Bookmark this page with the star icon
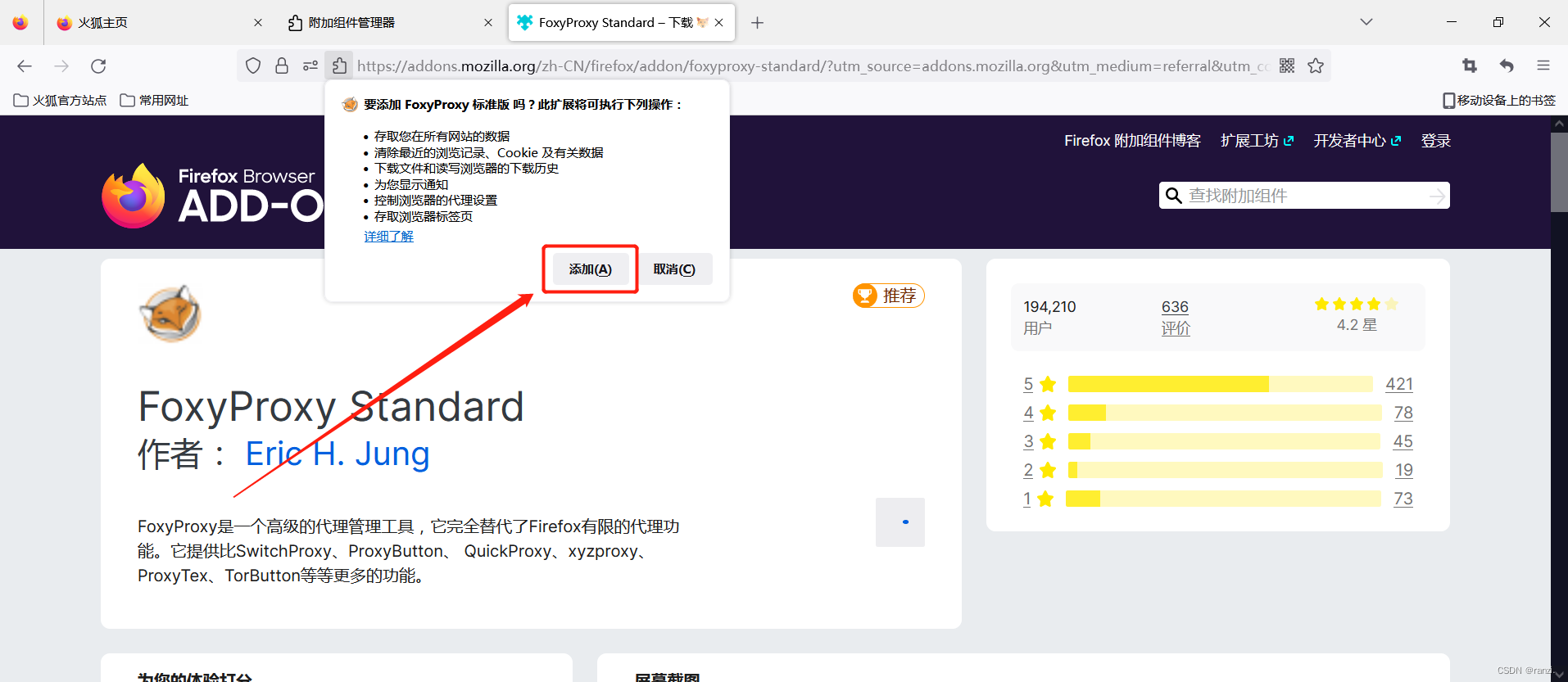This screenshot has width=1568, height=682. click(1316, 65)
